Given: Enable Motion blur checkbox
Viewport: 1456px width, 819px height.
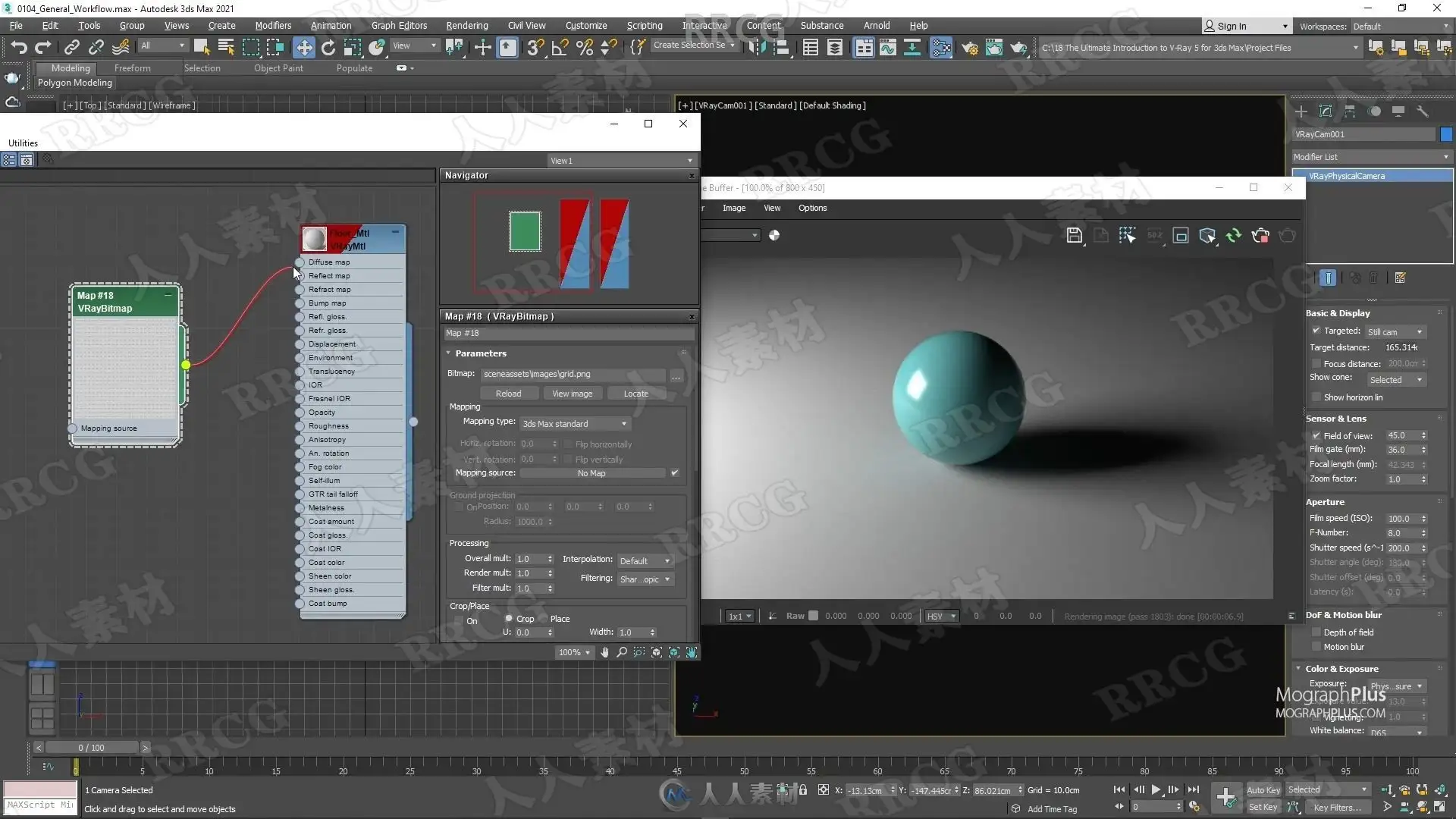Looking at the screenshot, I should (1316, 647).
